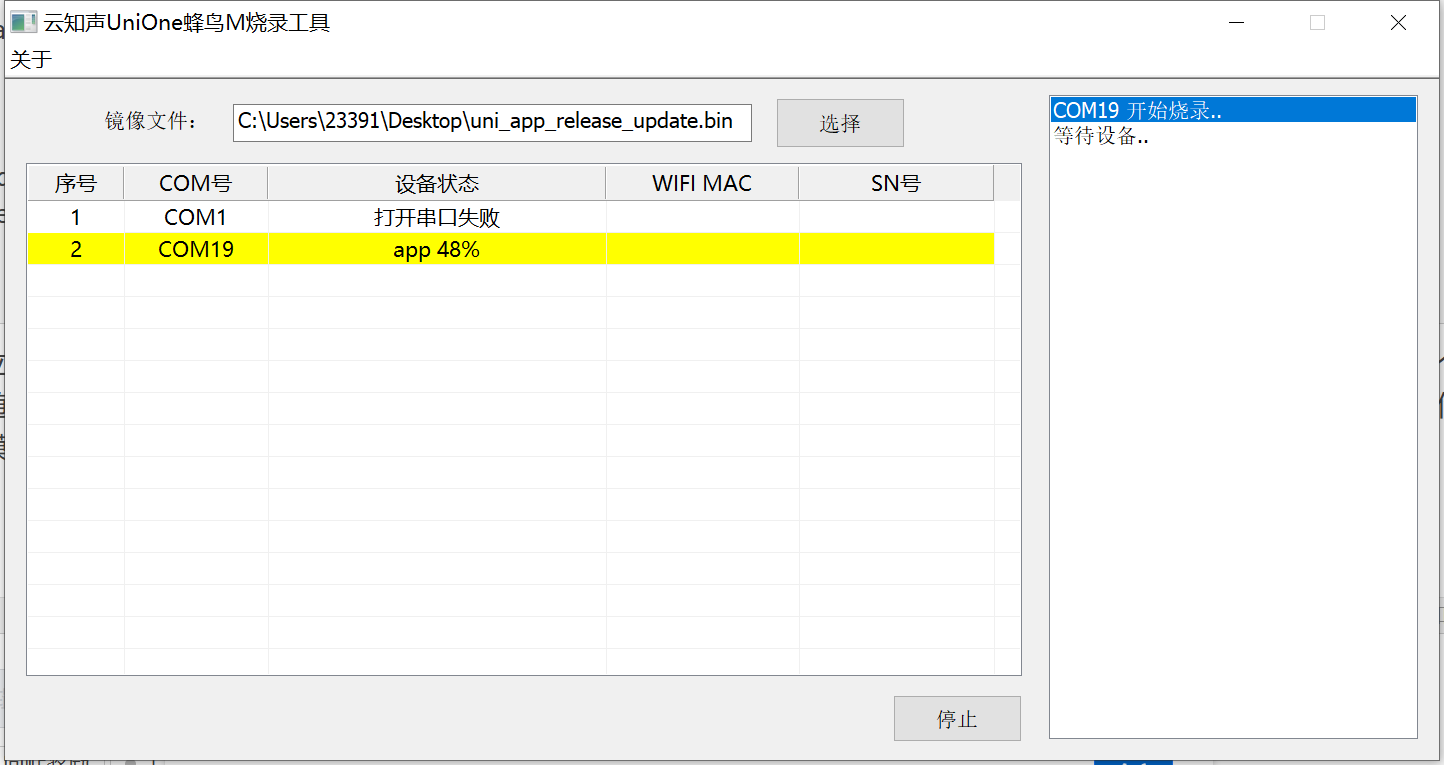The height and width of the screenshot is (765, 1444).
Task: Open the 关于 menu
Action: [x=31, y=60]
